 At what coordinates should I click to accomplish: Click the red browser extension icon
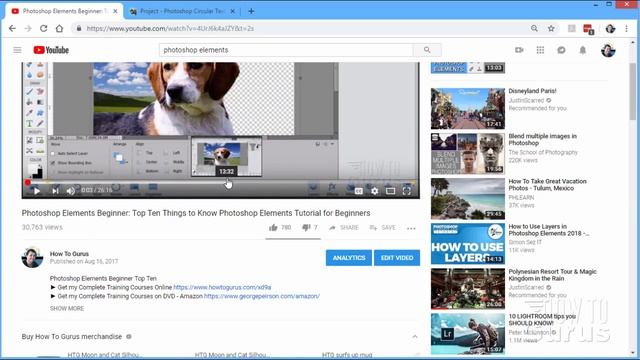[588, 29]
